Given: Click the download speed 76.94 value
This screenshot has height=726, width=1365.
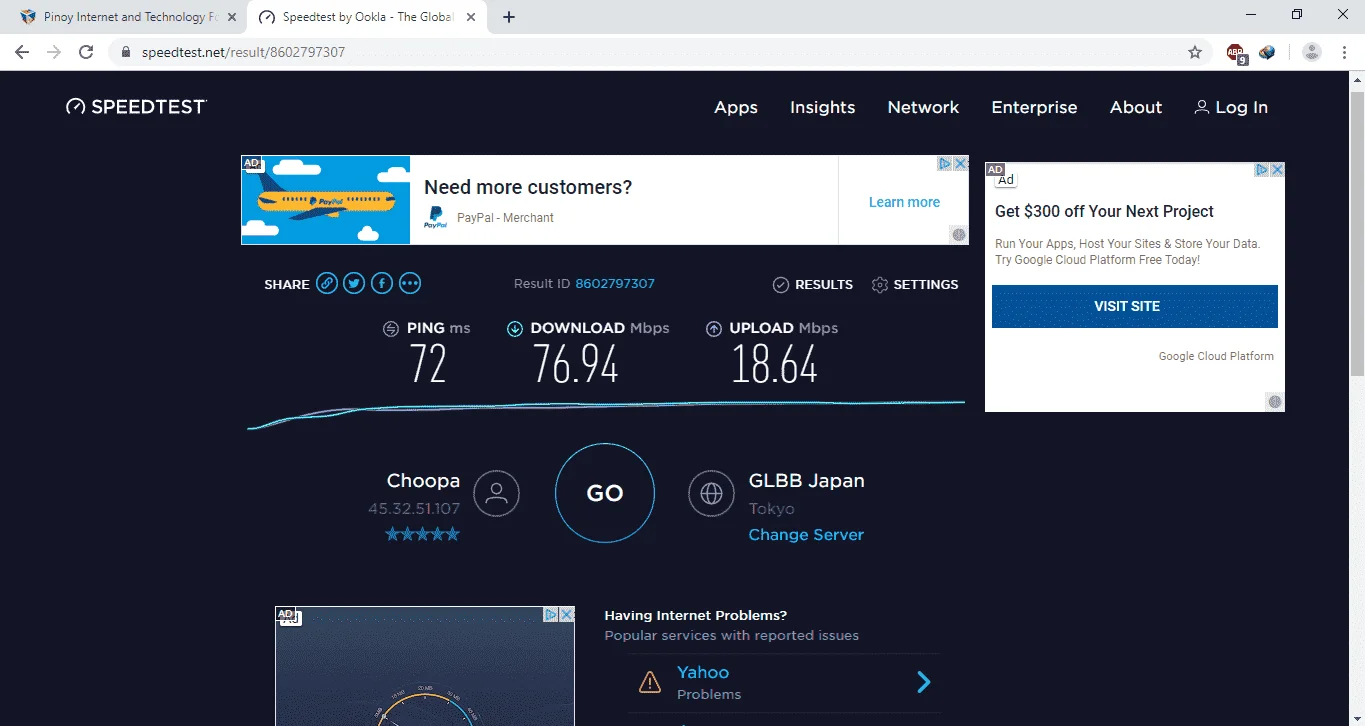Looking at the screenshot, I should coord(576,364).
